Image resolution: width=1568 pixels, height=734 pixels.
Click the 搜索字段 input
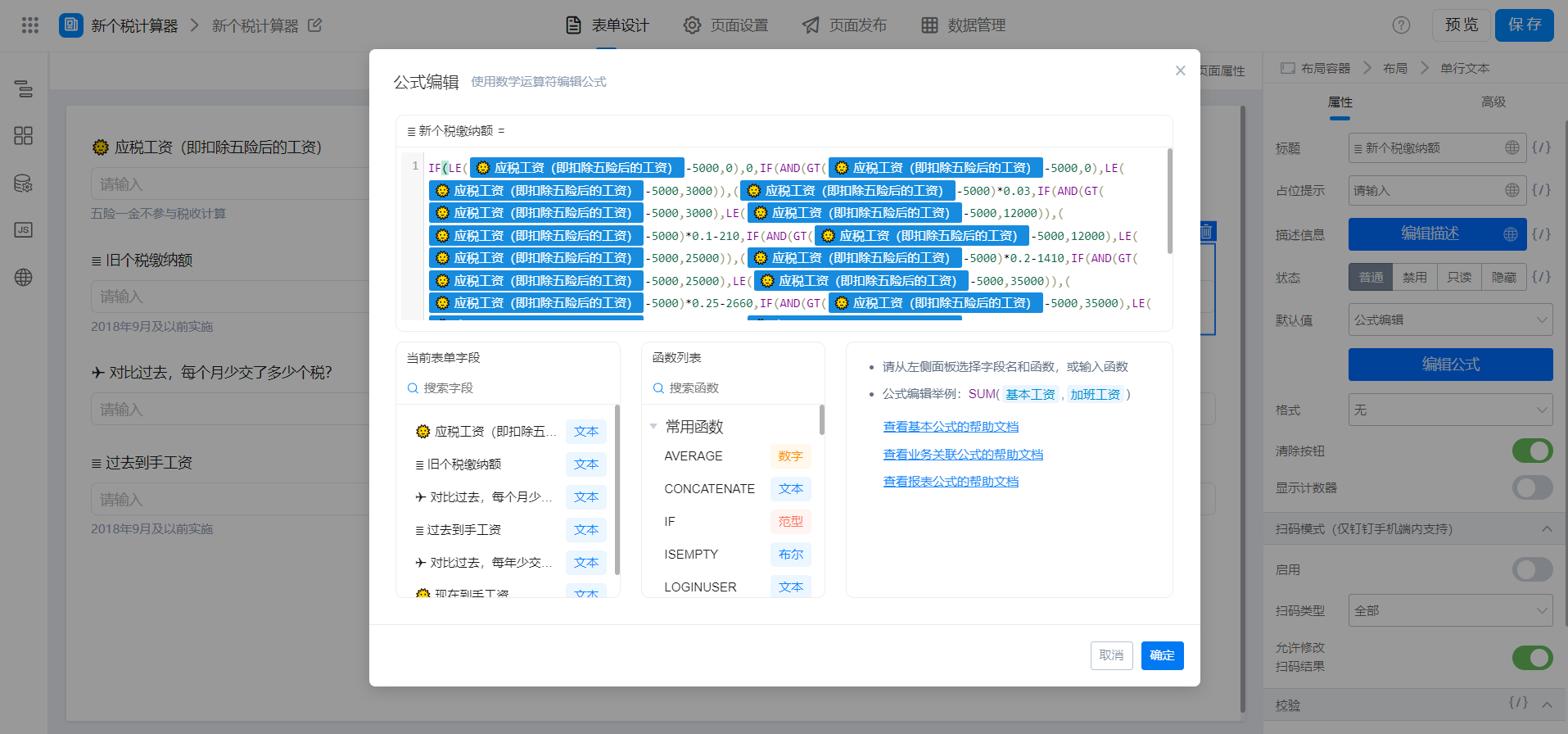[x=508, y=388]
